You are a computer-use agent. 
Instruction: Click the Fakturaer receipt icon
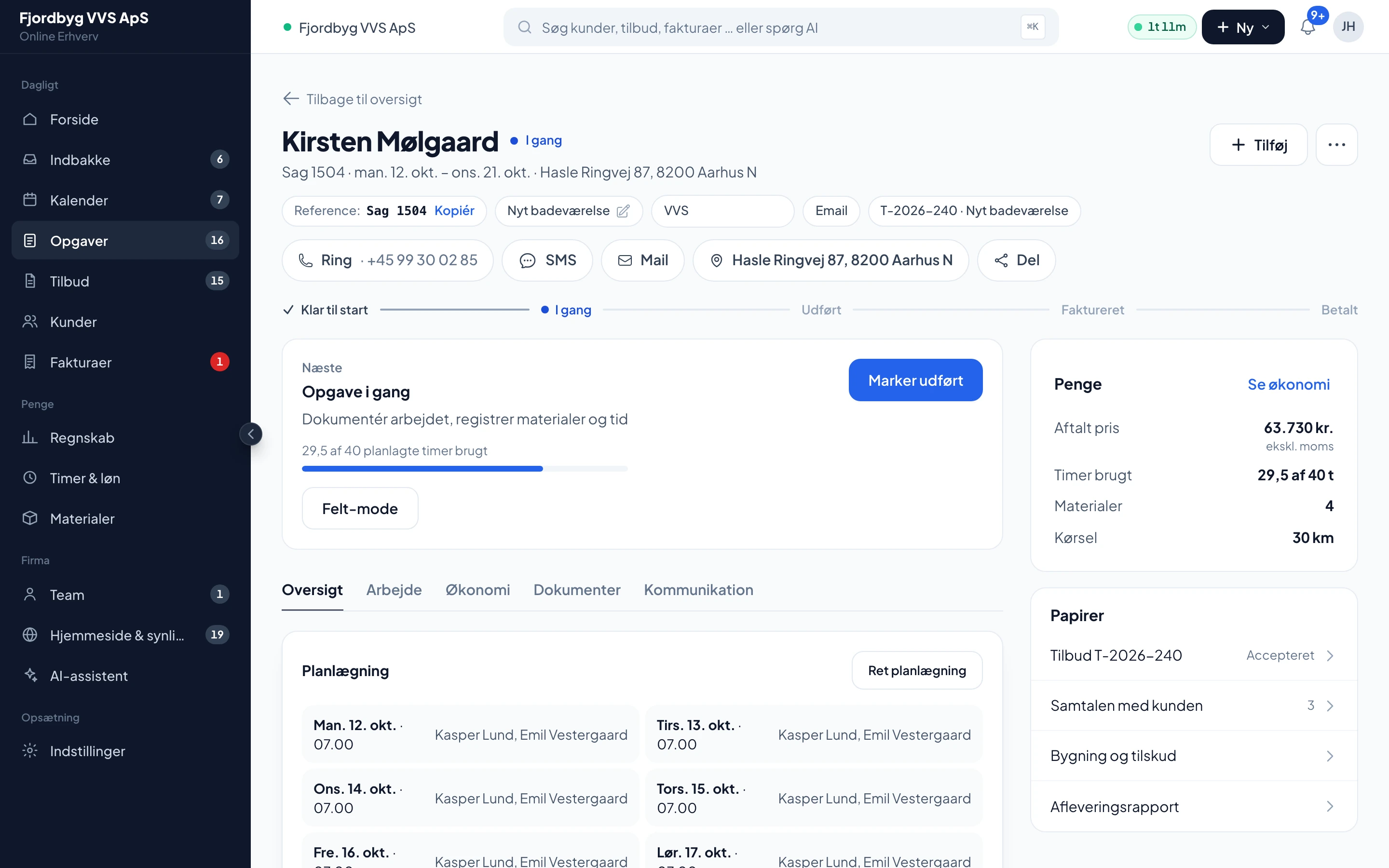click(30, 362)
